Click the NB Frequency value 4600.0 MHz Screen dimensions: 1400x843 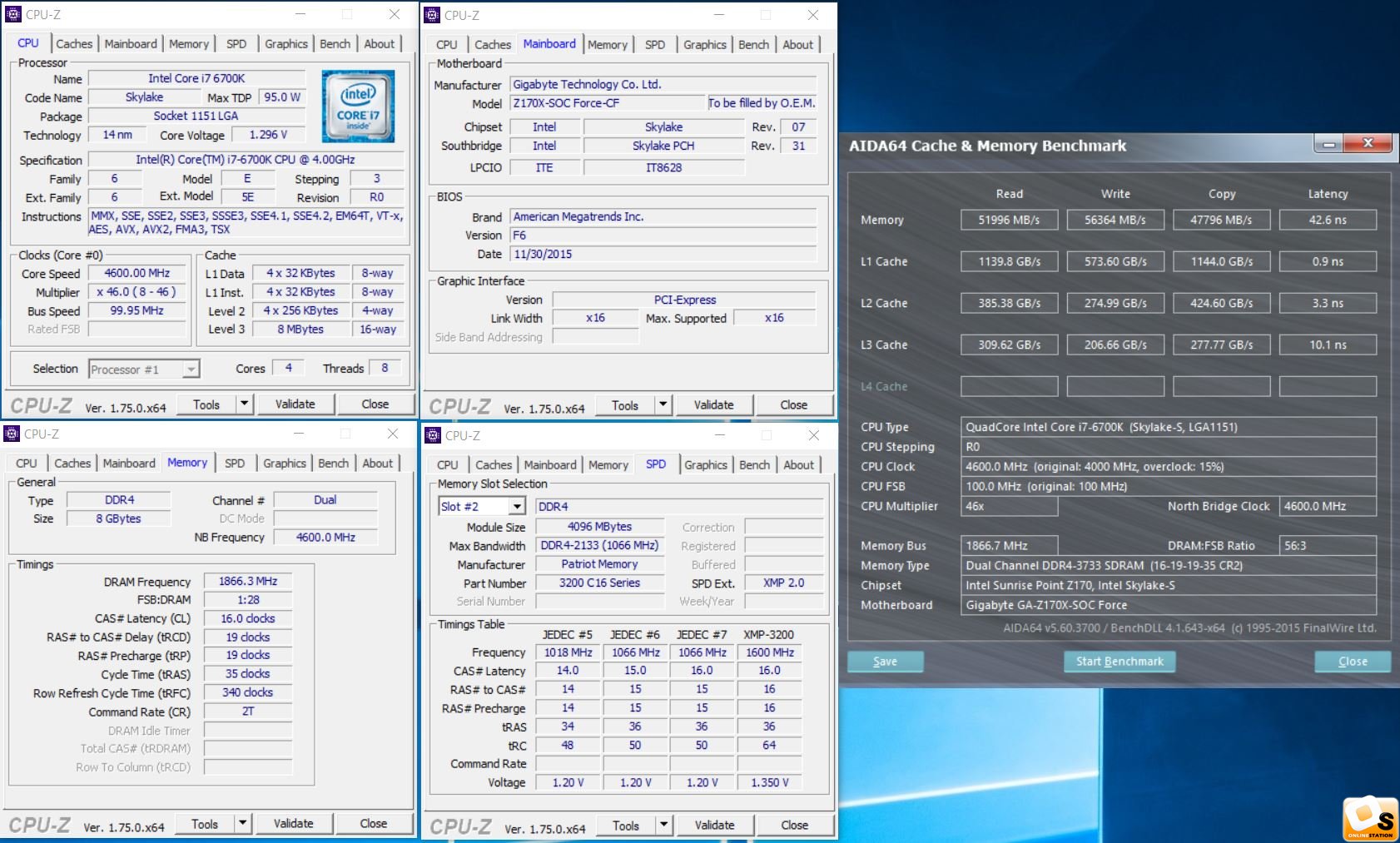coord(325,537)
